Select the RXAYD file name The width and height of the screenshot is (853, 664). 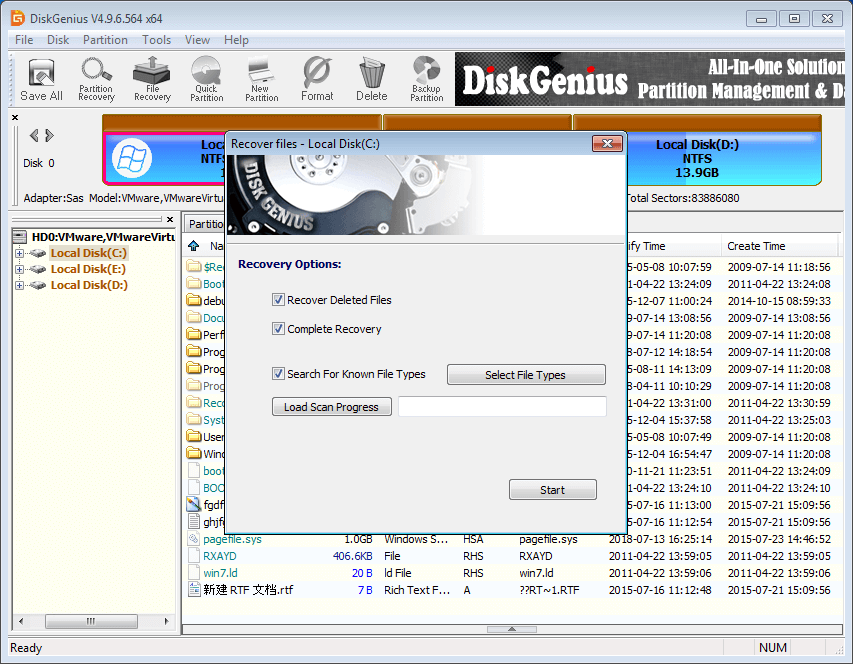click(220, 556)
